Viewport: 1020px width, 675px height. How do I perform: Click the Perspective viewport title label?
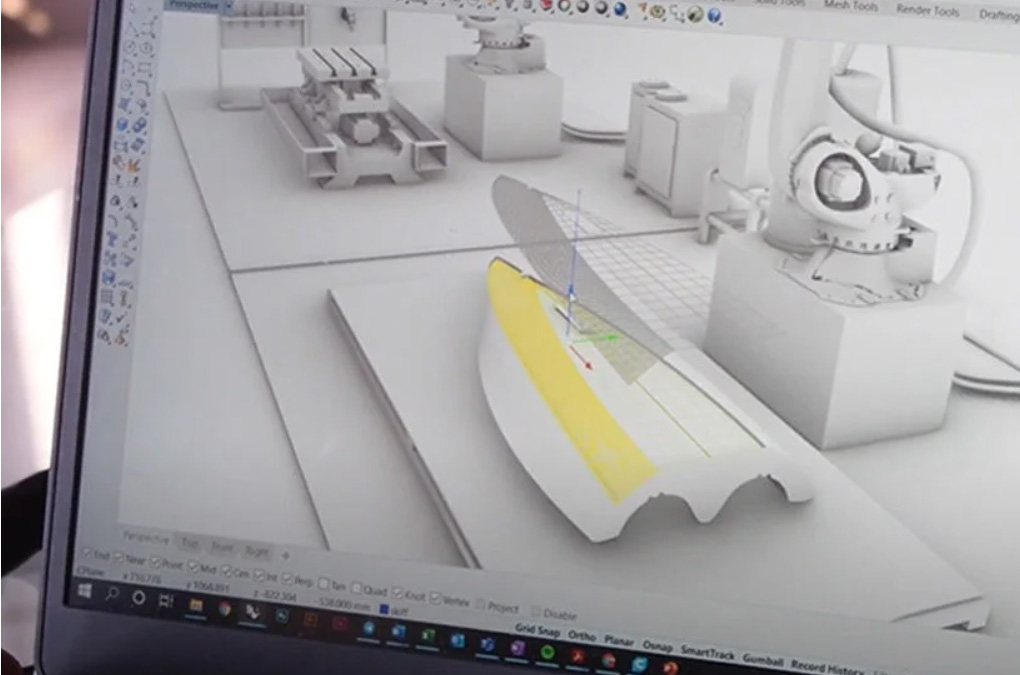click(x=193, y=4)
